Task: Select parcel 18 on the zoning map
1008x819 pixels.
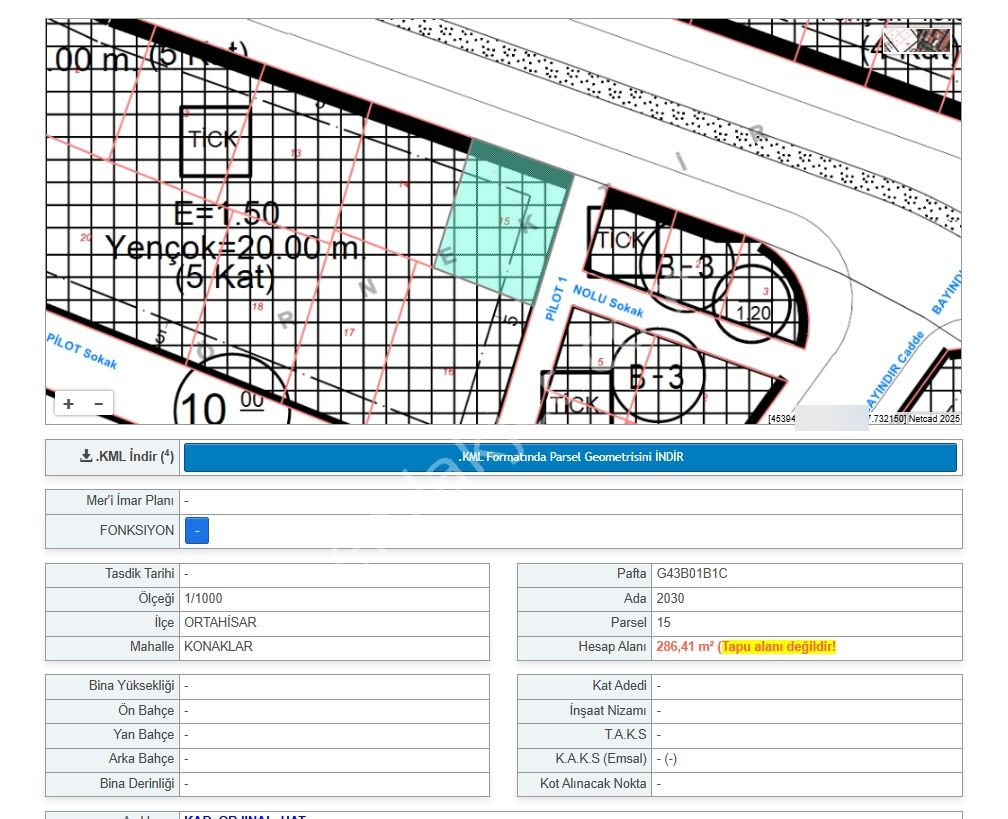Action: click(x=258, y=307)
